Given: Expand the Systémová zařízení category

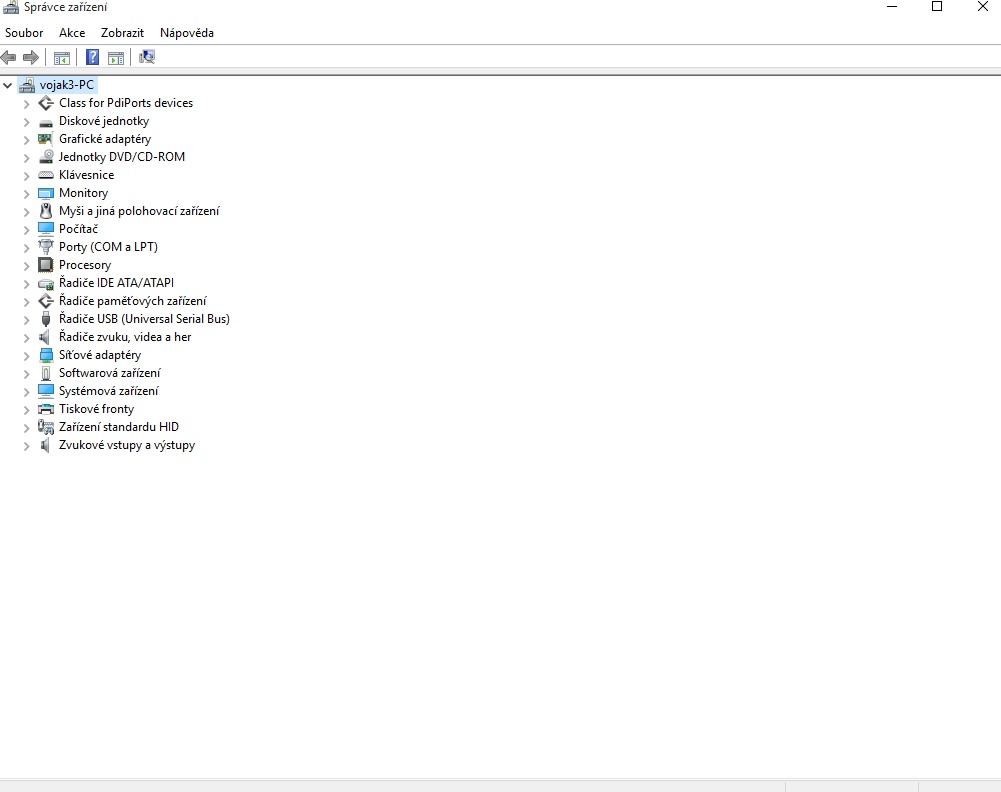Looking at the screenshot, I should [x=27, y=391].
